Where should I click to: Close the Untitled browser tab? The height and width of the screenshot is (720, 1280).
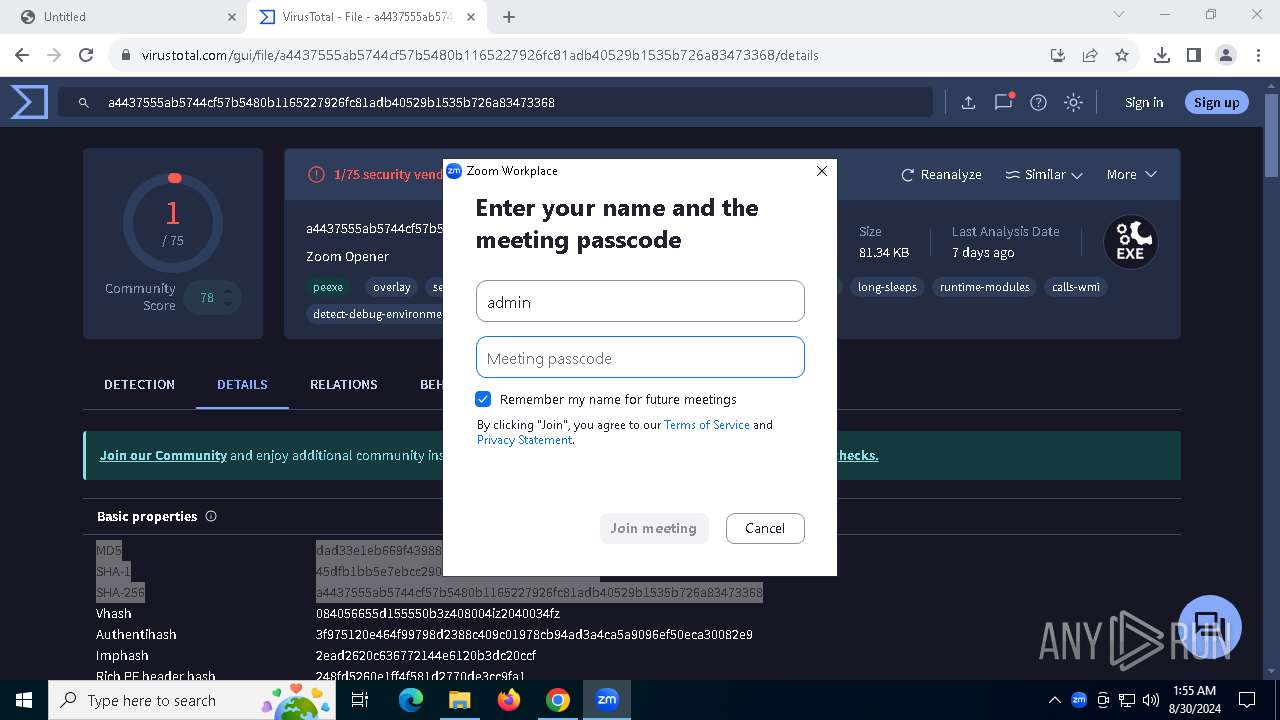click(231, 17)
